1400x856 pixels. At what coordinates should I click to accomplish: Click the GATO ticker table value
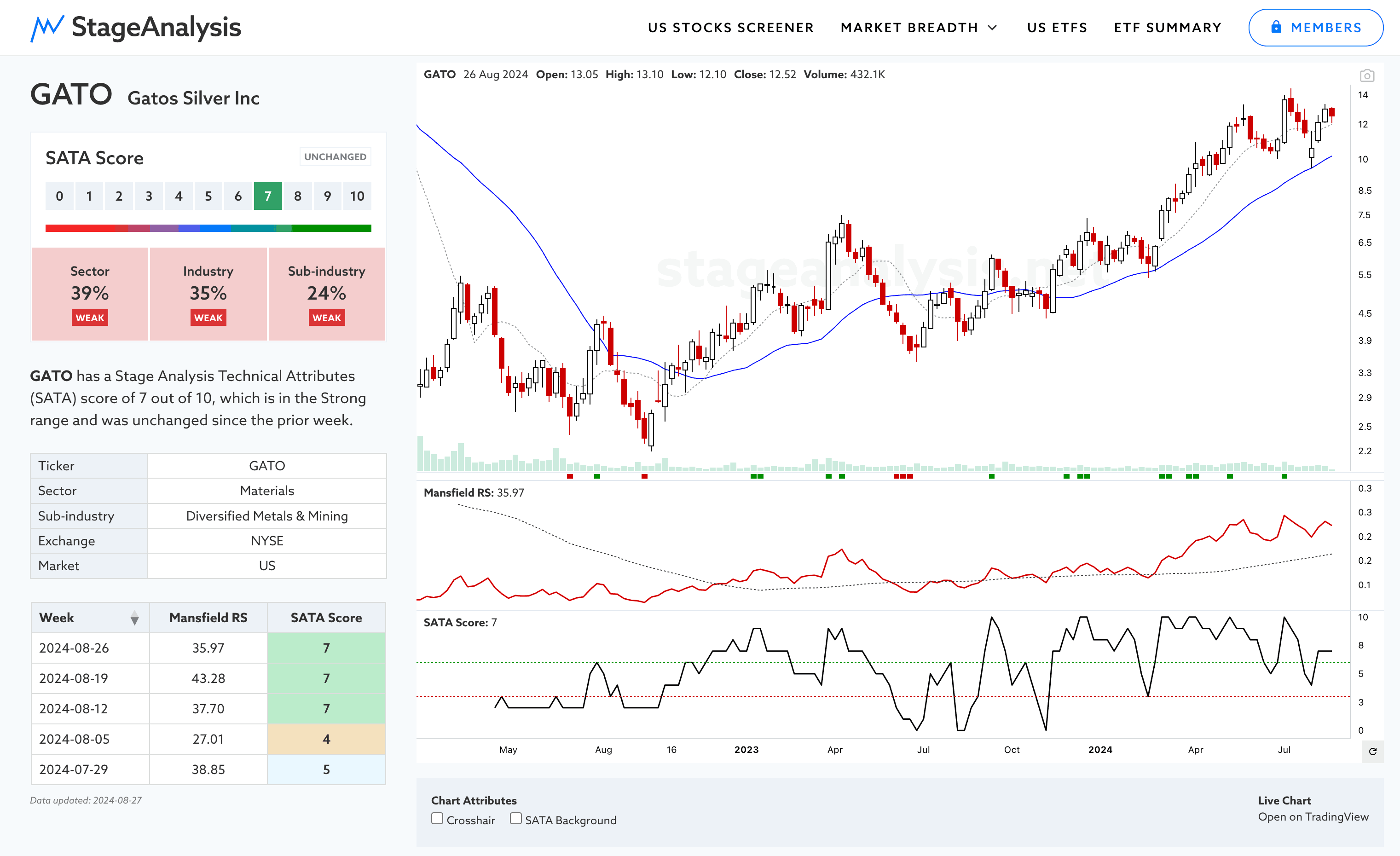[x=267, y=466]
